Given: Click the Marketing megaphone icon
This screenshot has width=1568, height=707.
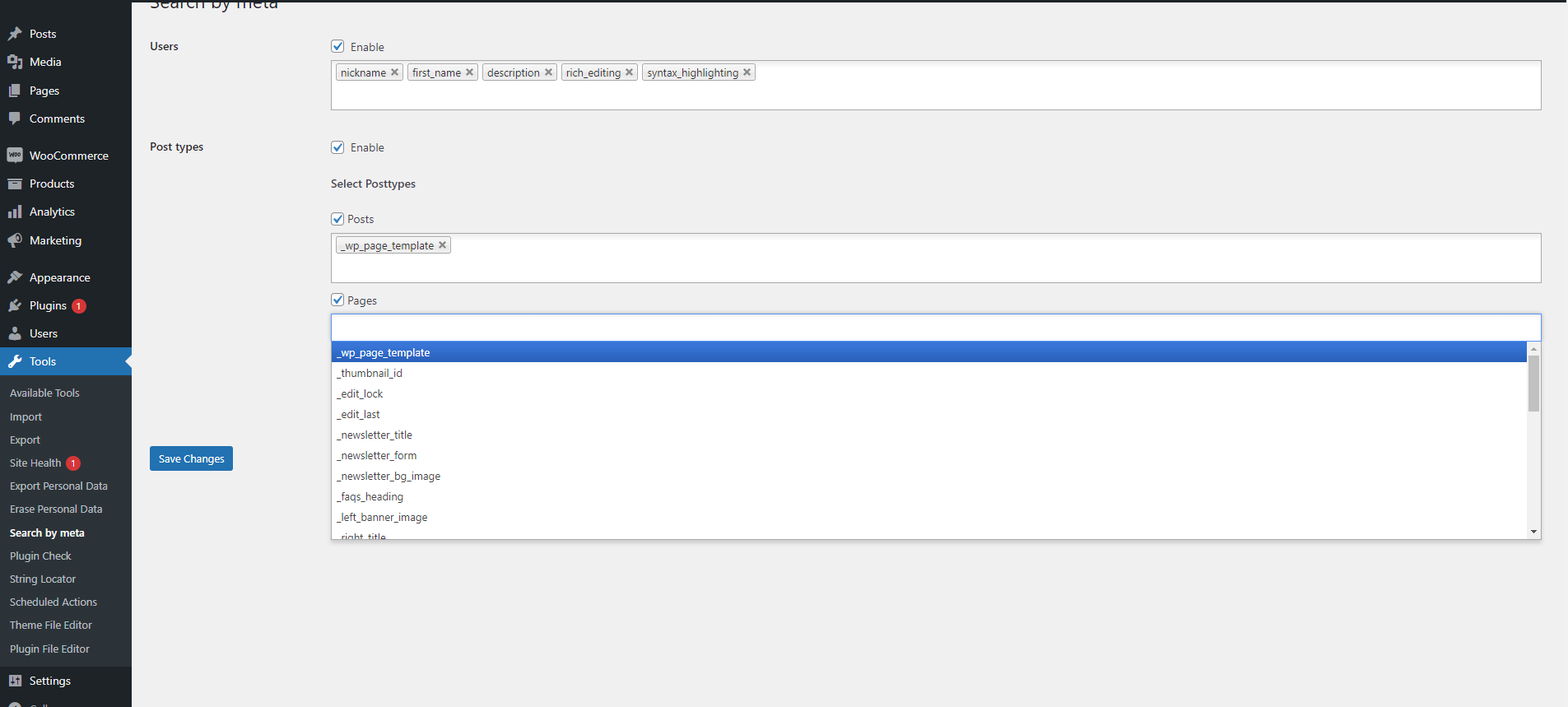Looking at the screenshot, I should [15, 240].
